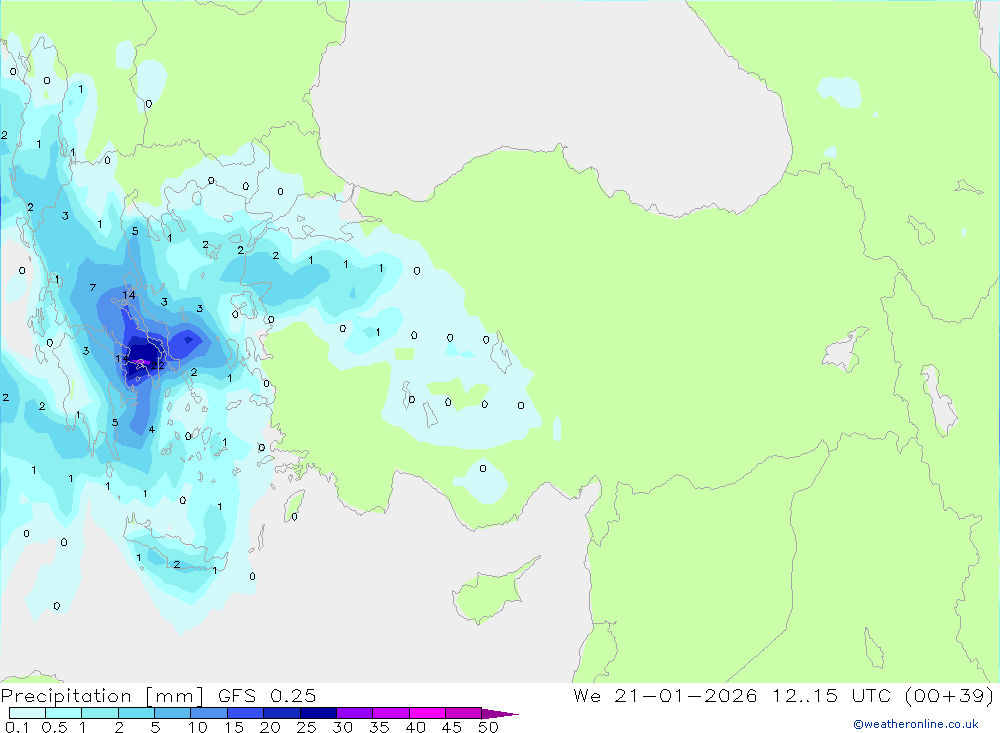
Task: Select the 5–10 mm legend color box
Action: tap(173, 713)
